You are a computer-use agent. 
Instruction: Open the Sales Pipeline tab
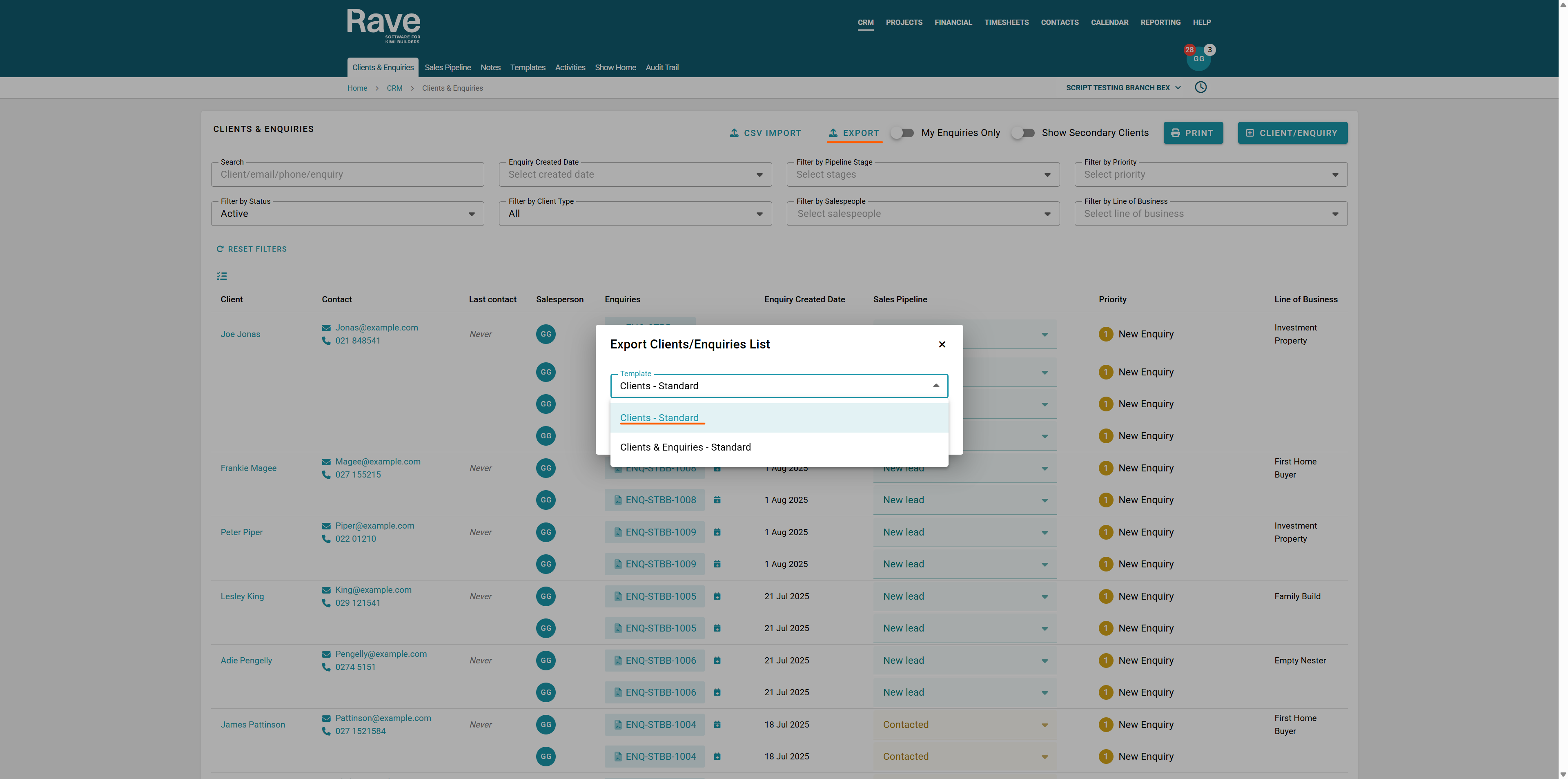448,68
